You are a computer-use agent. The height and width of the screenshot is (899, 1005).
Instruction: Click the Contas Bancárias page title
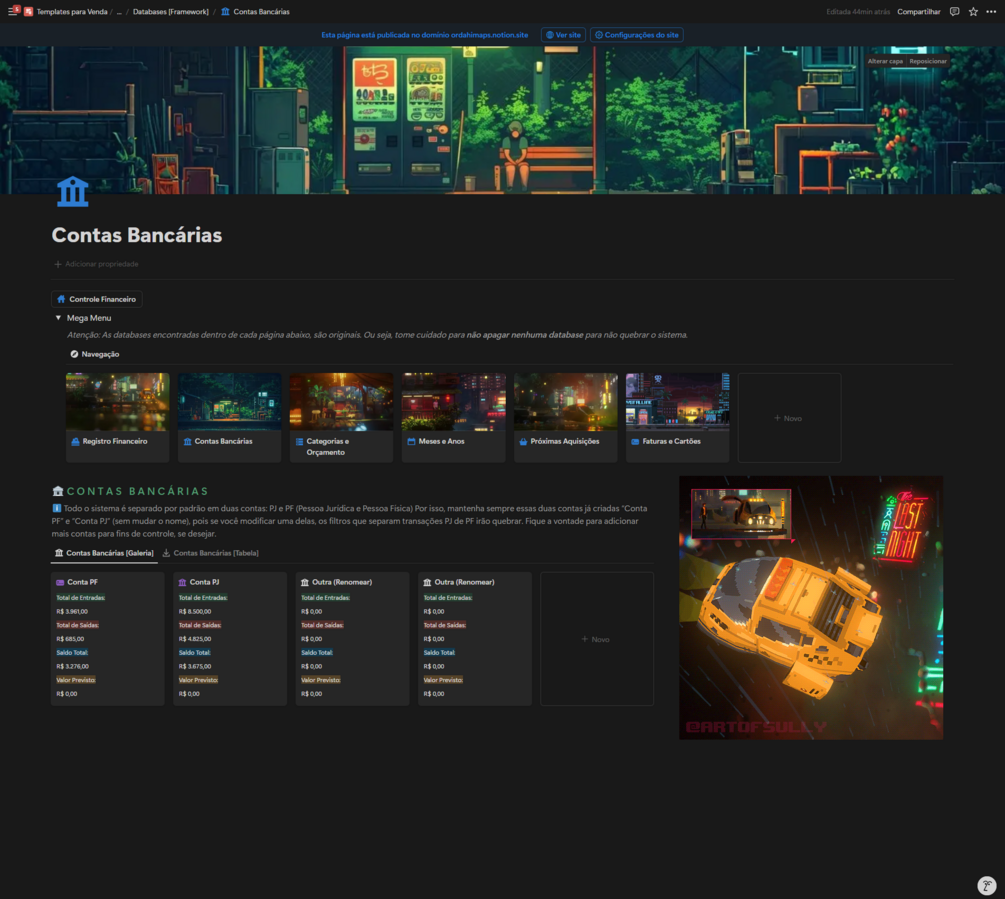coord(137,235)
